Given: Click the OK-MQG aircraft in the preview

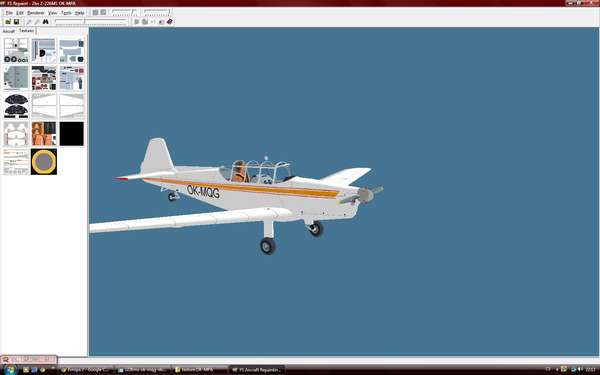Looking at the screenshot, I should (x=245, y=195).
